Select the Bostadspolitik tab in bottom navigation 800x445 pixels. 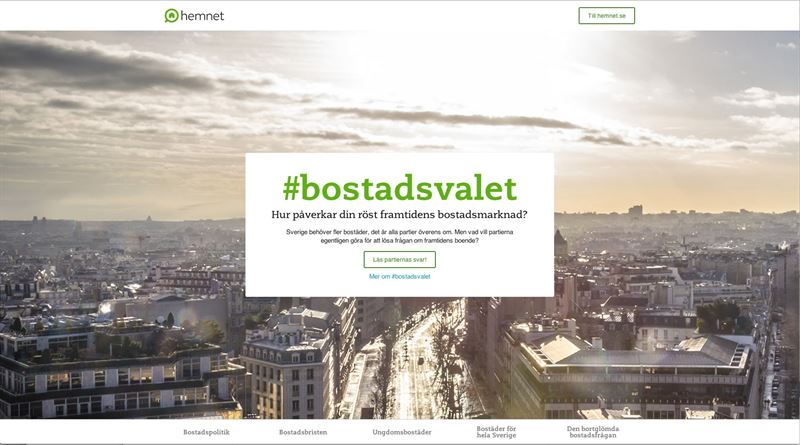207,432
